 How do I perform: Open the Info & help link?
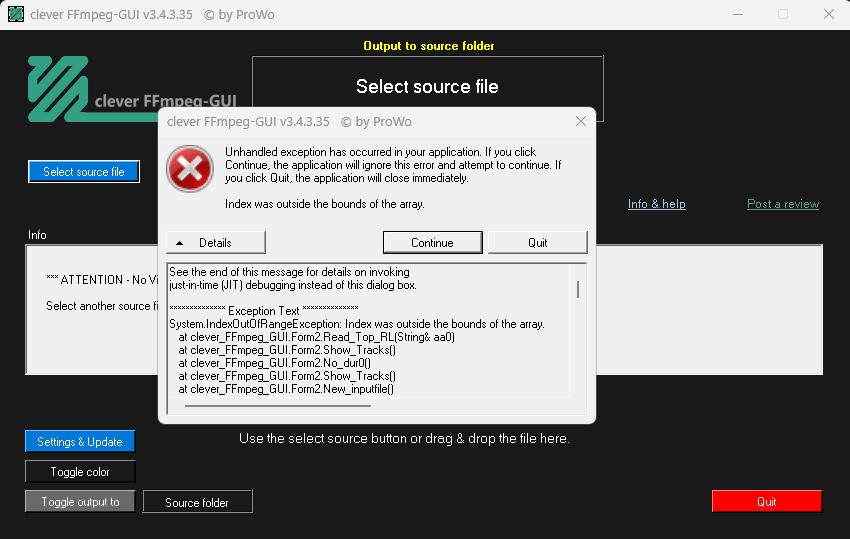coord(656,204)
